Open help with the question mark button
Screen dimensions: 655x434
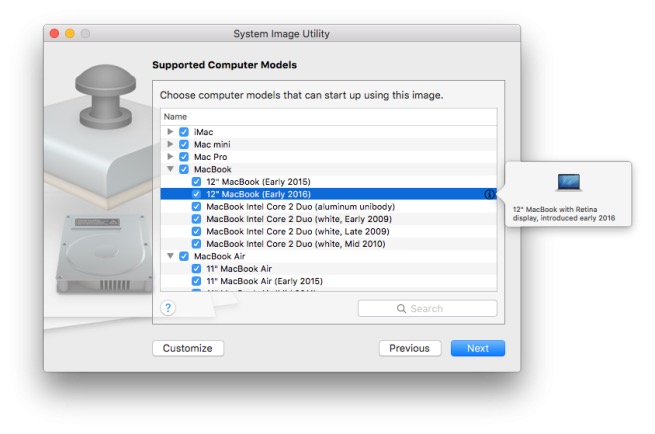click(168, 308)
